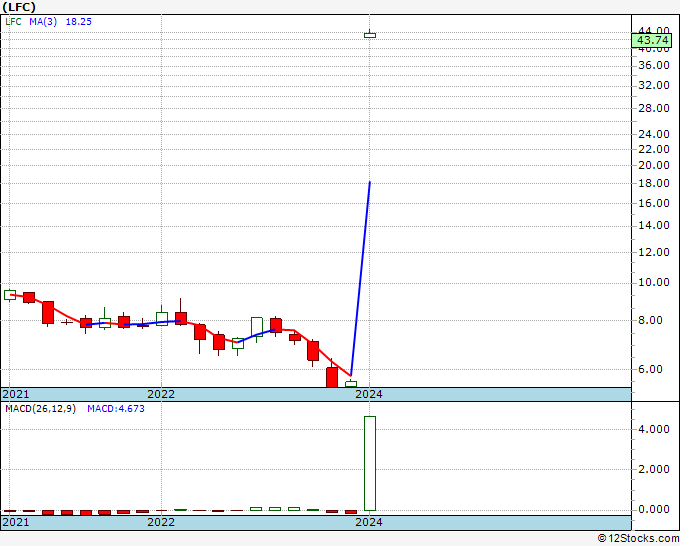Click the 28.00 price axis label

click(654, 108)
